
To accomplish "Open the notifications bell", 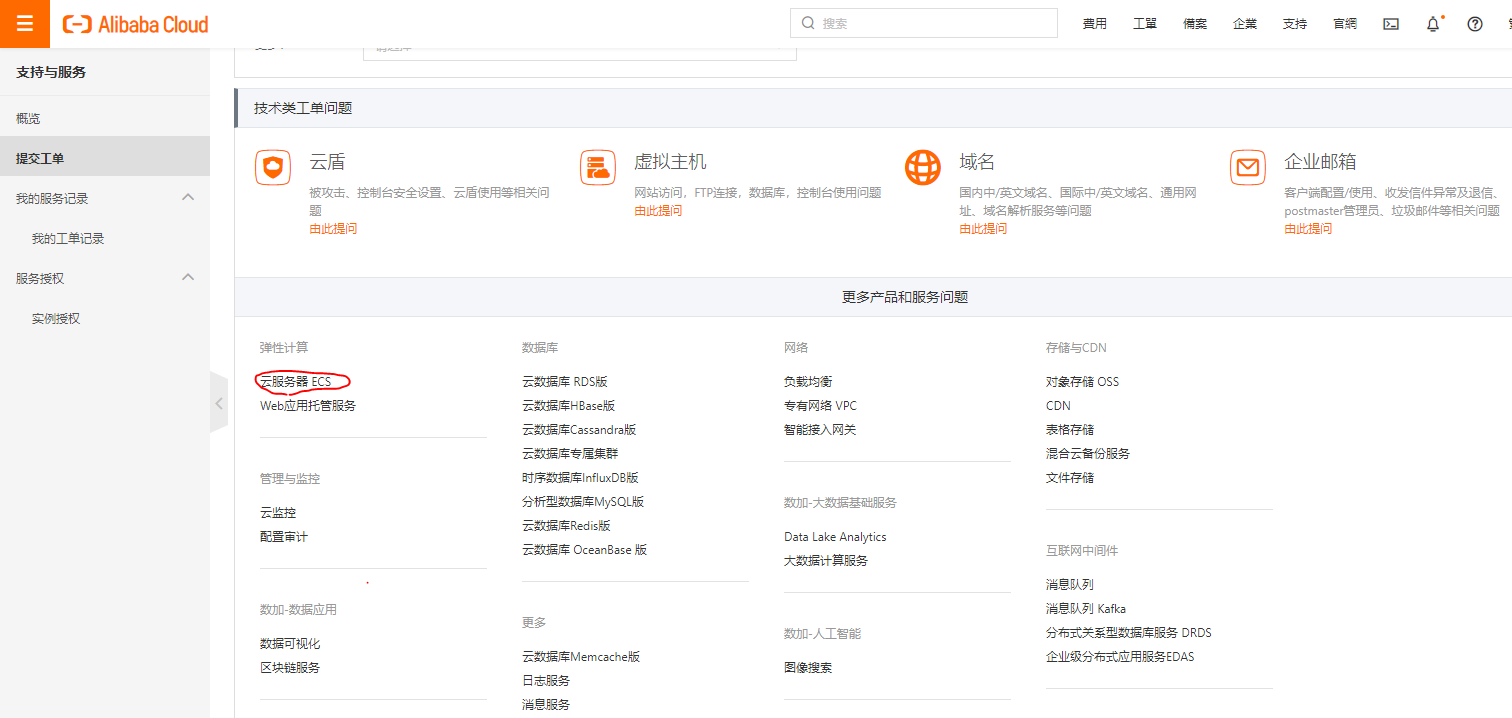I will tap(1433, 24).
